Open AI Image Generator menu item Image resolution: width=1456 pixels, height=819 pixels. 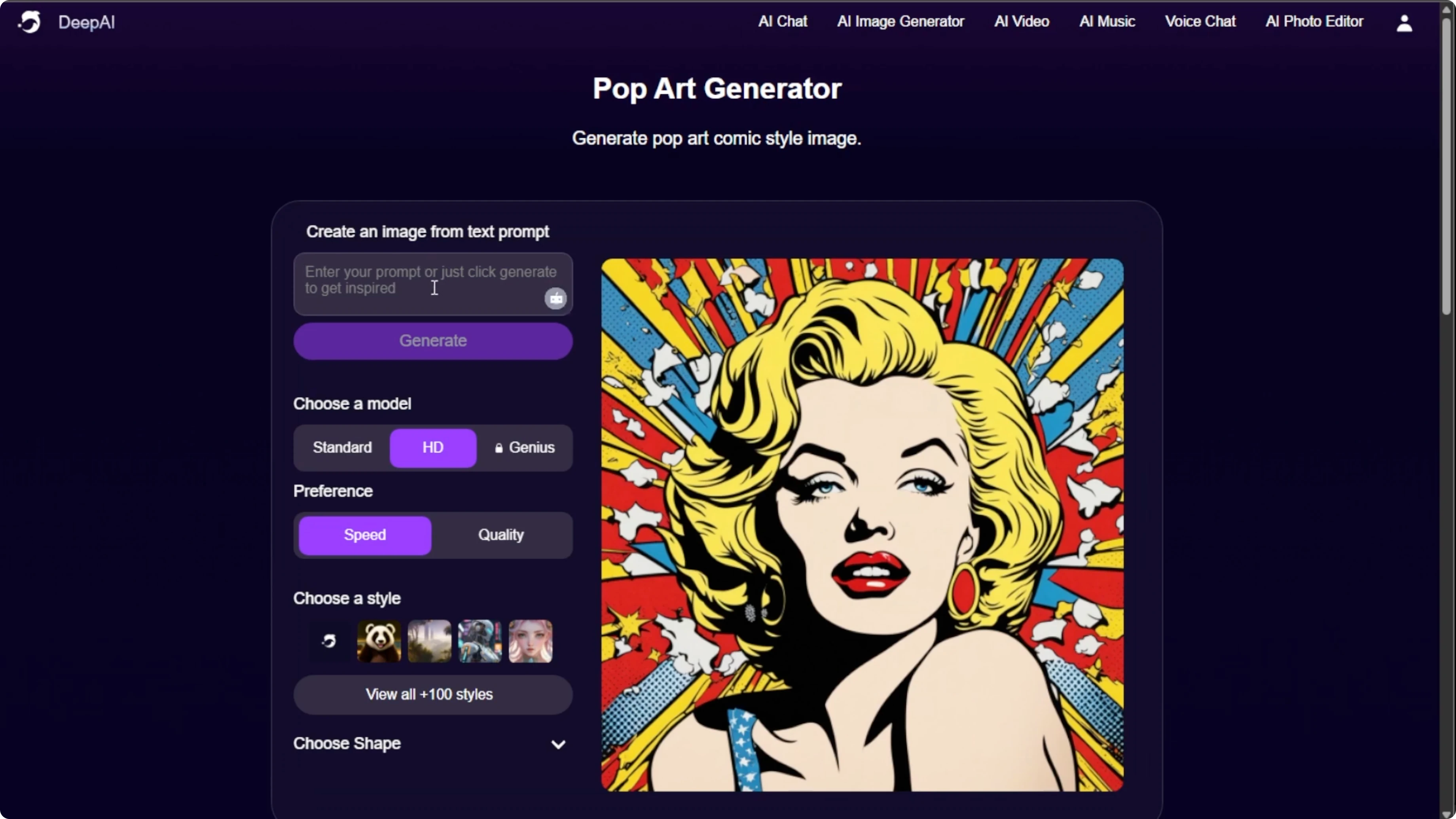click(x=901, y=21)
